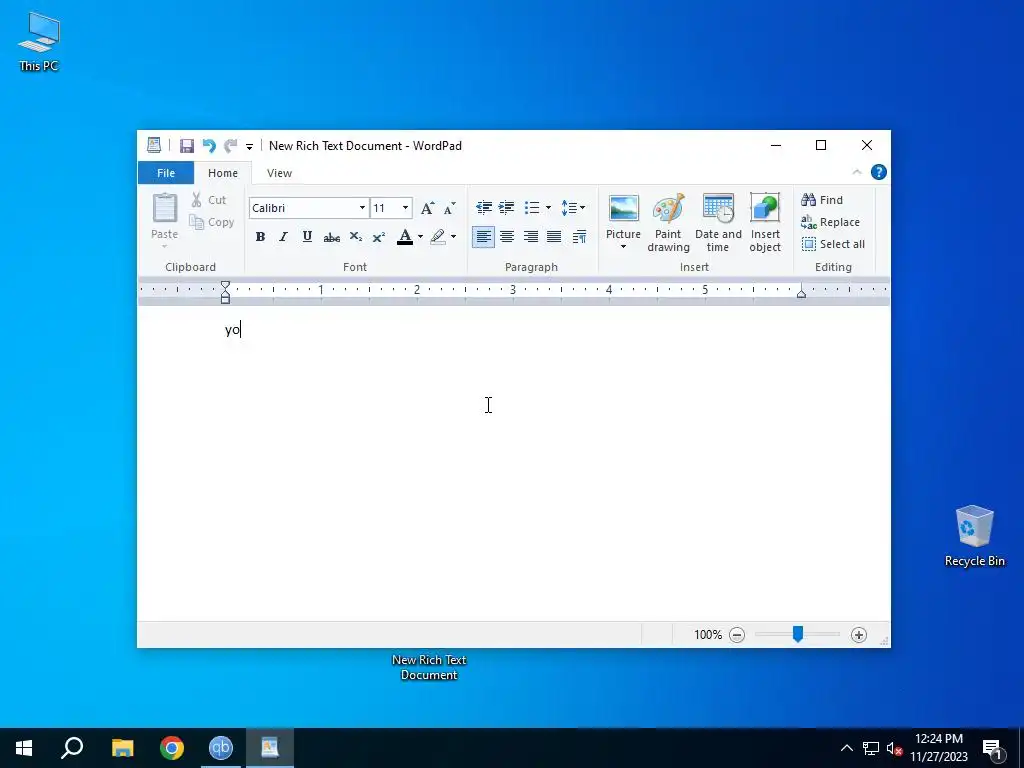Align text right
The image size is (1024, 768).
(531, 236)
